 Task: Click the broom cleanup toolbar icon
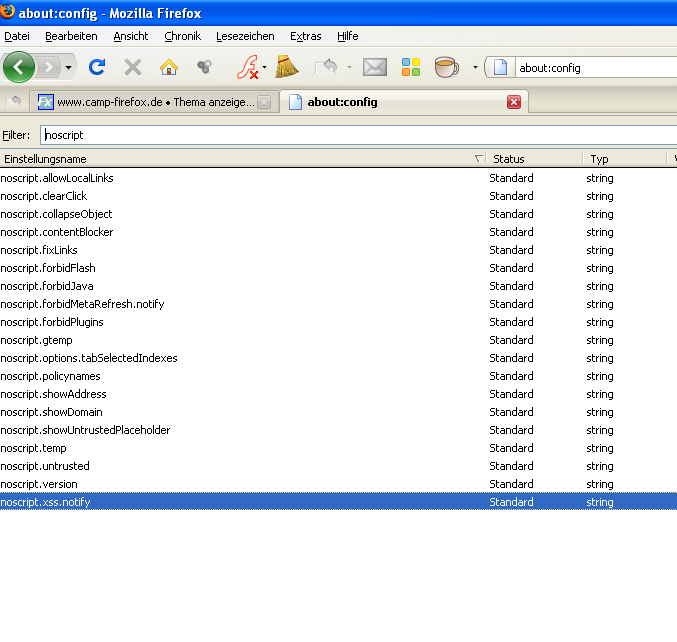click(x=287, y=67)
